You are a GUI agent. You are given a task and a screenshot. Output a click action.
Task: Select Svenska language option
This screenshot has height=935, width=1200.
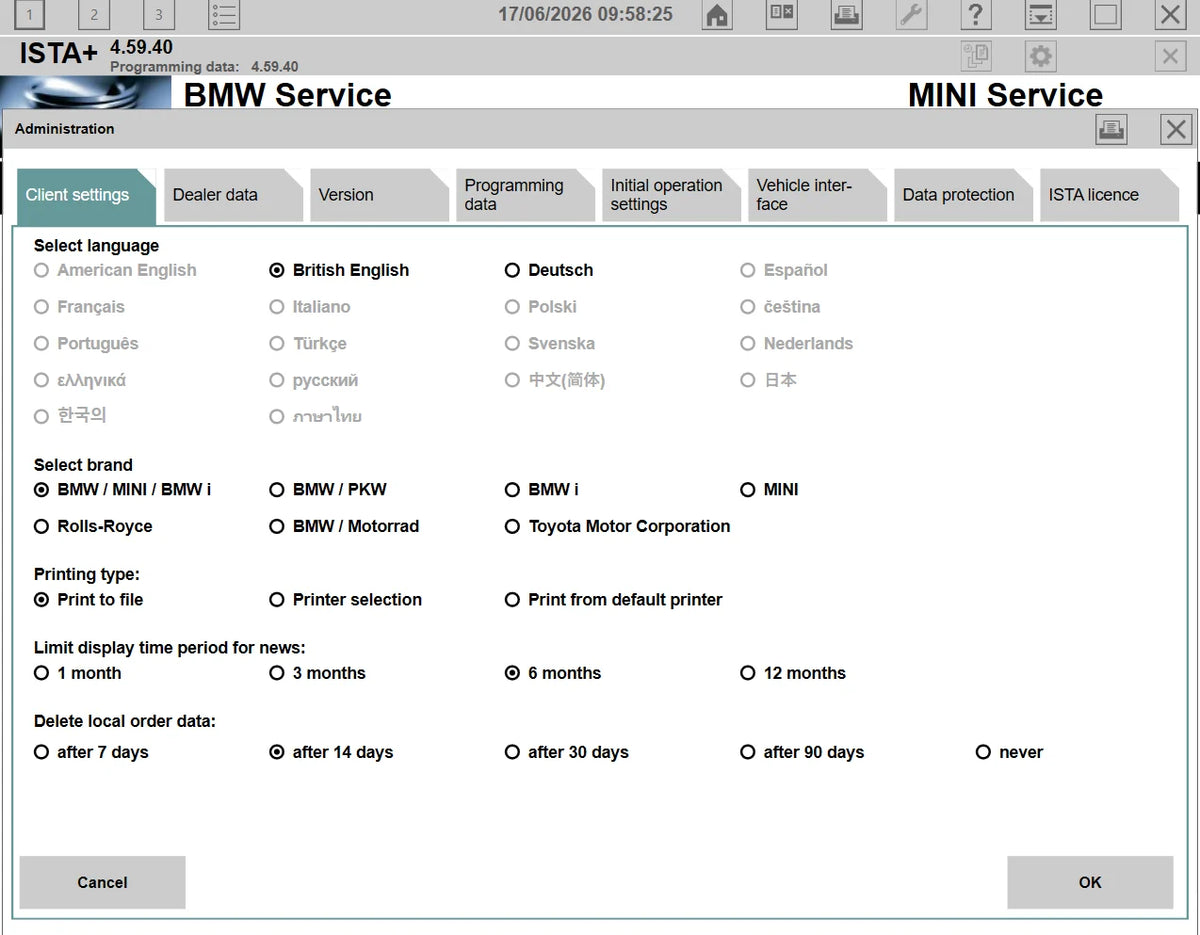[x=550, y=343]
